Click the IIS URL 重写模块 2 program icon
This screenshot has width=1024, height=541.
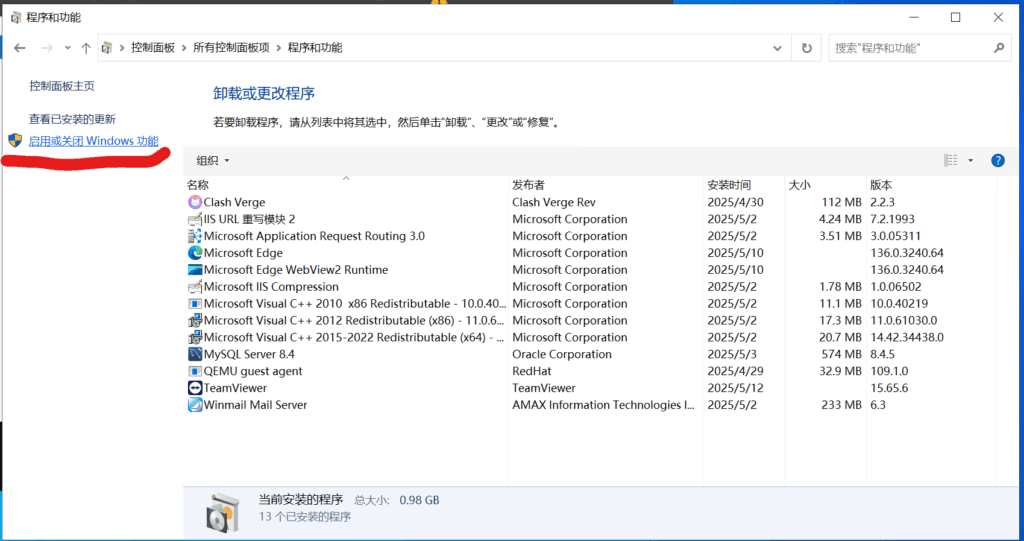(x=195, y=220)
